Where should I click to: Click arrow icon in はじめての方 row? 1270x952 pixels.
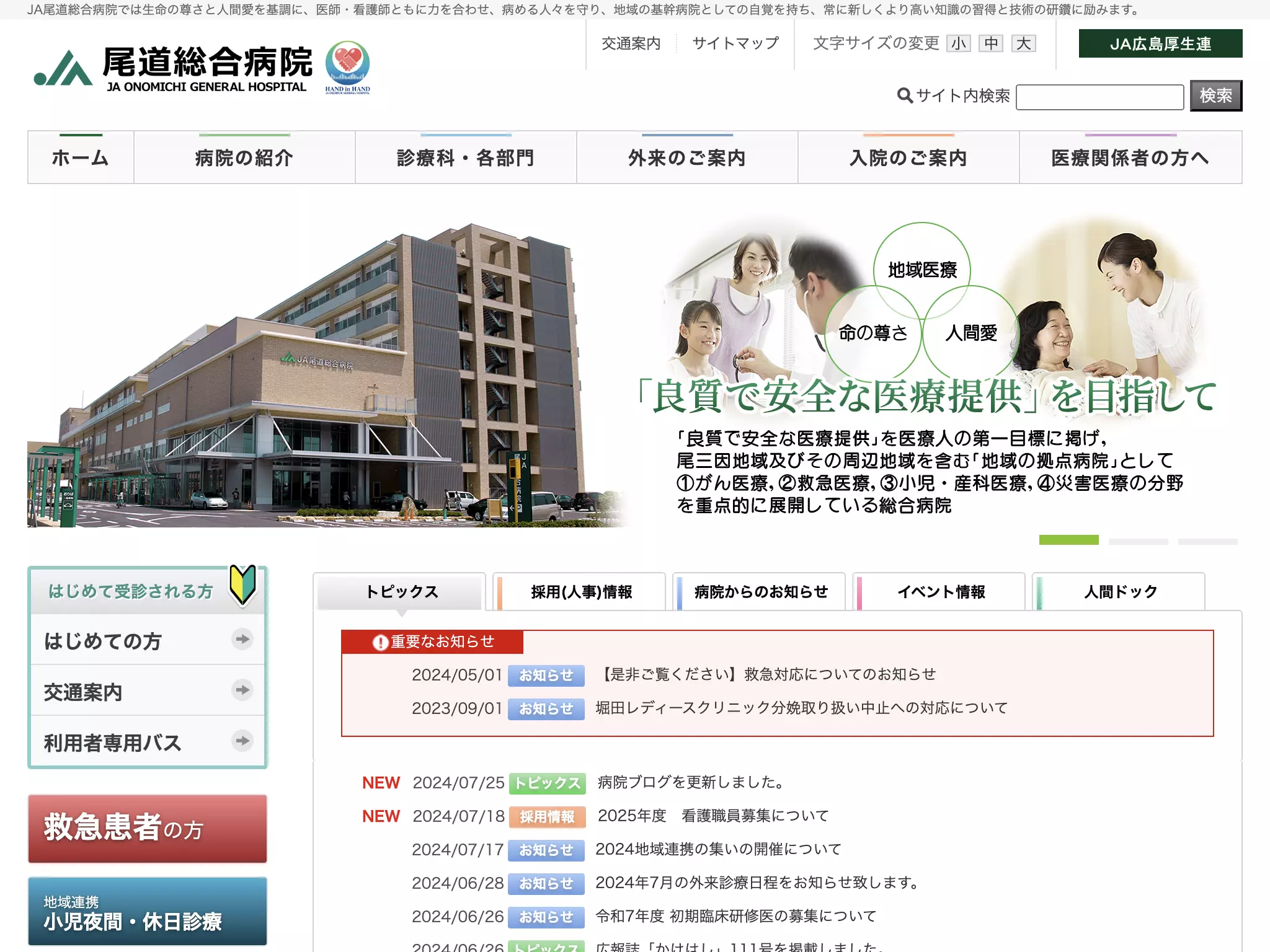(x=242, y=638)
